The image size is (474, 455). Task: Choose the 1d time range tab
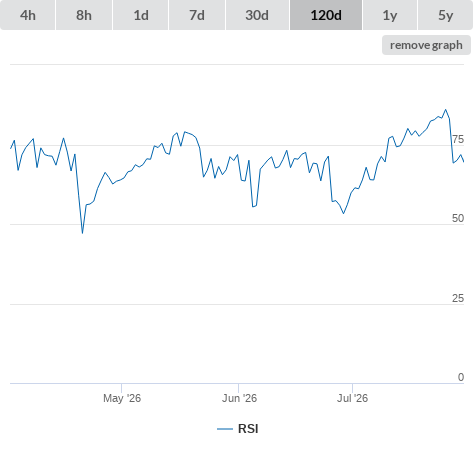(x=141, y=15)
